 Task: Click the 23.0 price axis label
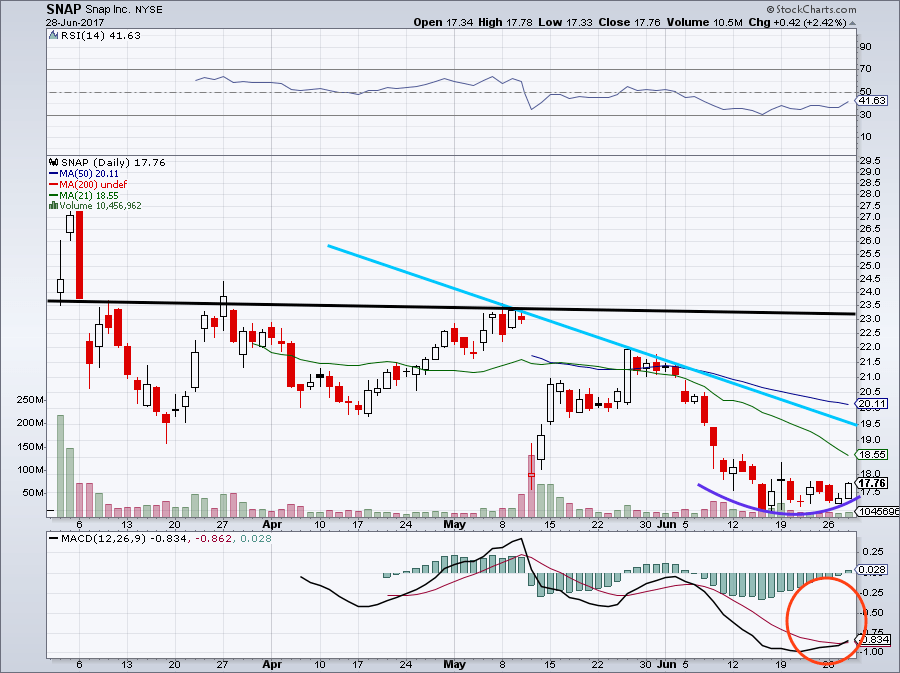point(870,318)
